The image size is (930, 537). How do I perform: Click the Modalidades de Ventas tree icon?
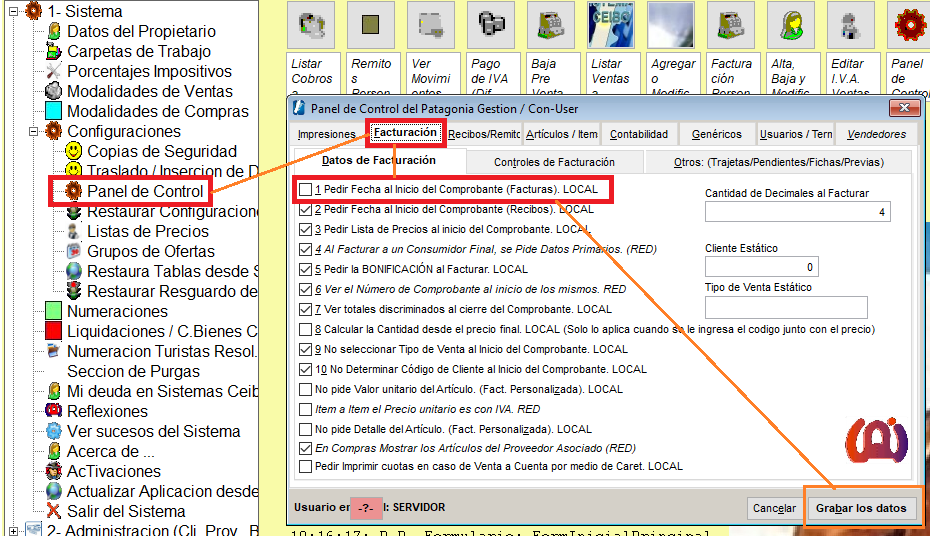(x=54, y=91)
